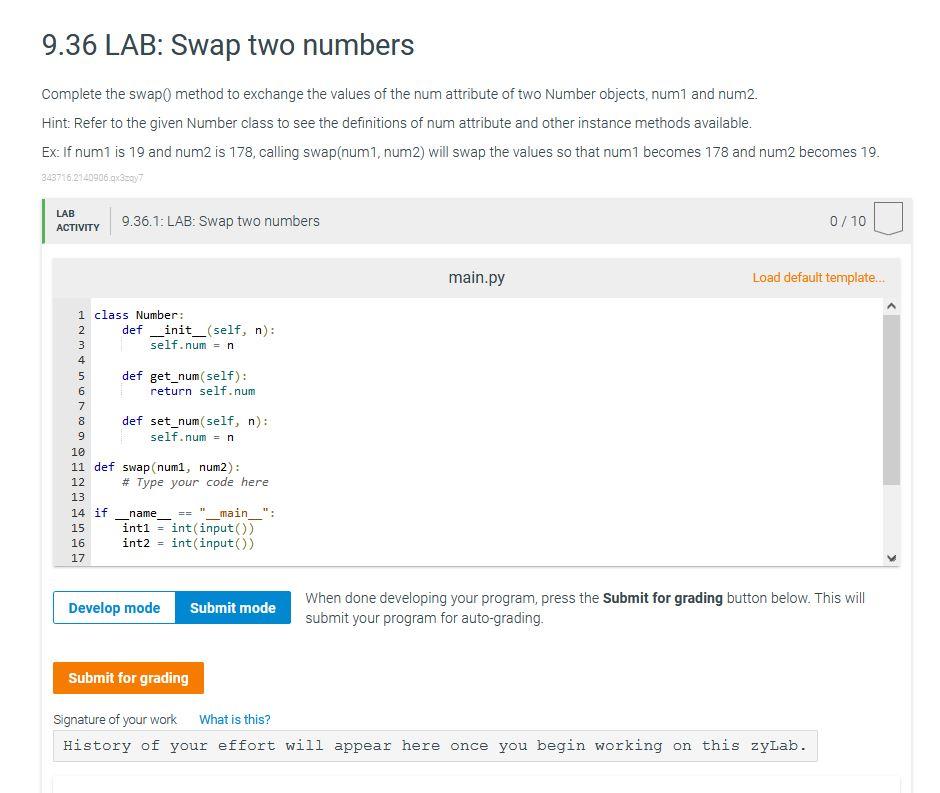Click the swap function definition on line 11
940x793 pixels.
pos(165,467)
